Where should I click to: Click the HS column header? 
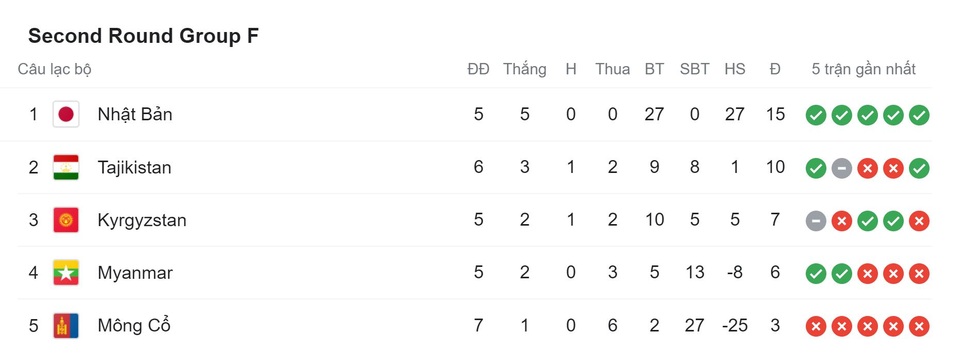point(735,69)
